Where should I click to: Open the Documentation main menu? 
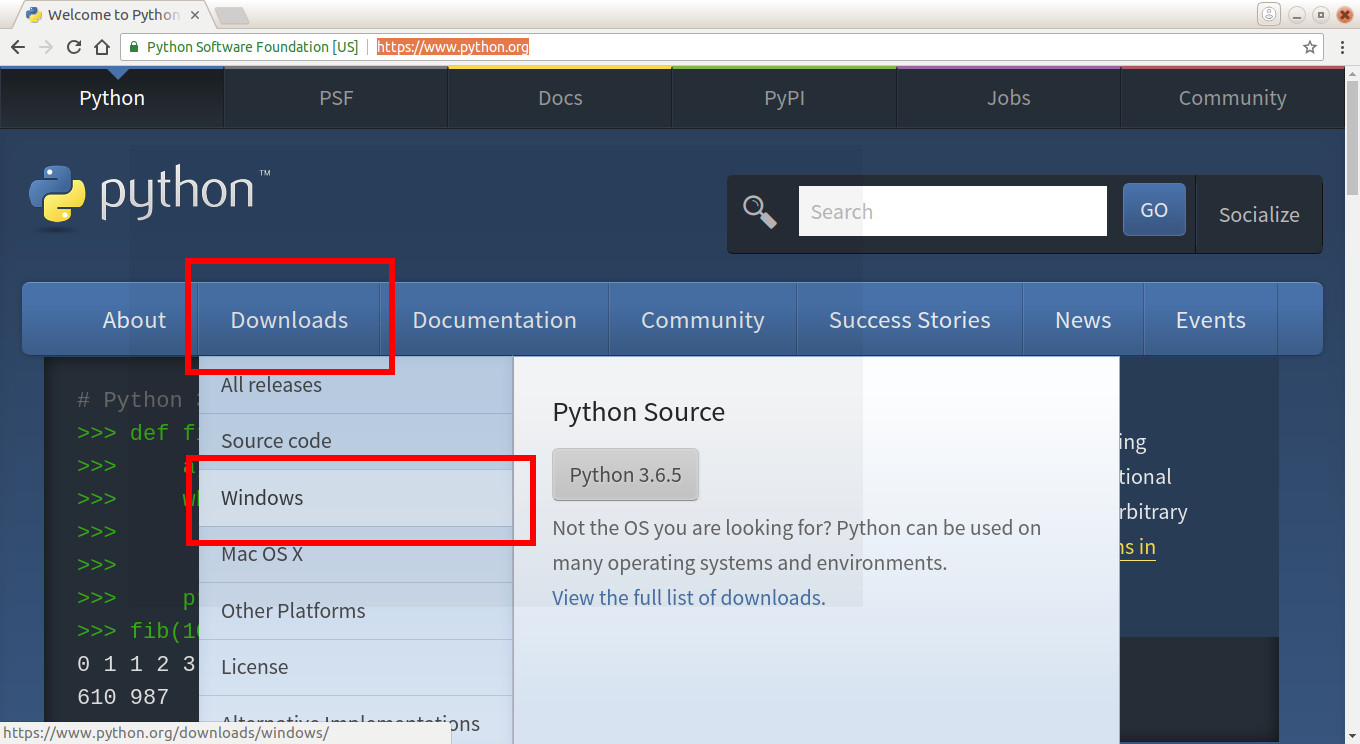494,320
